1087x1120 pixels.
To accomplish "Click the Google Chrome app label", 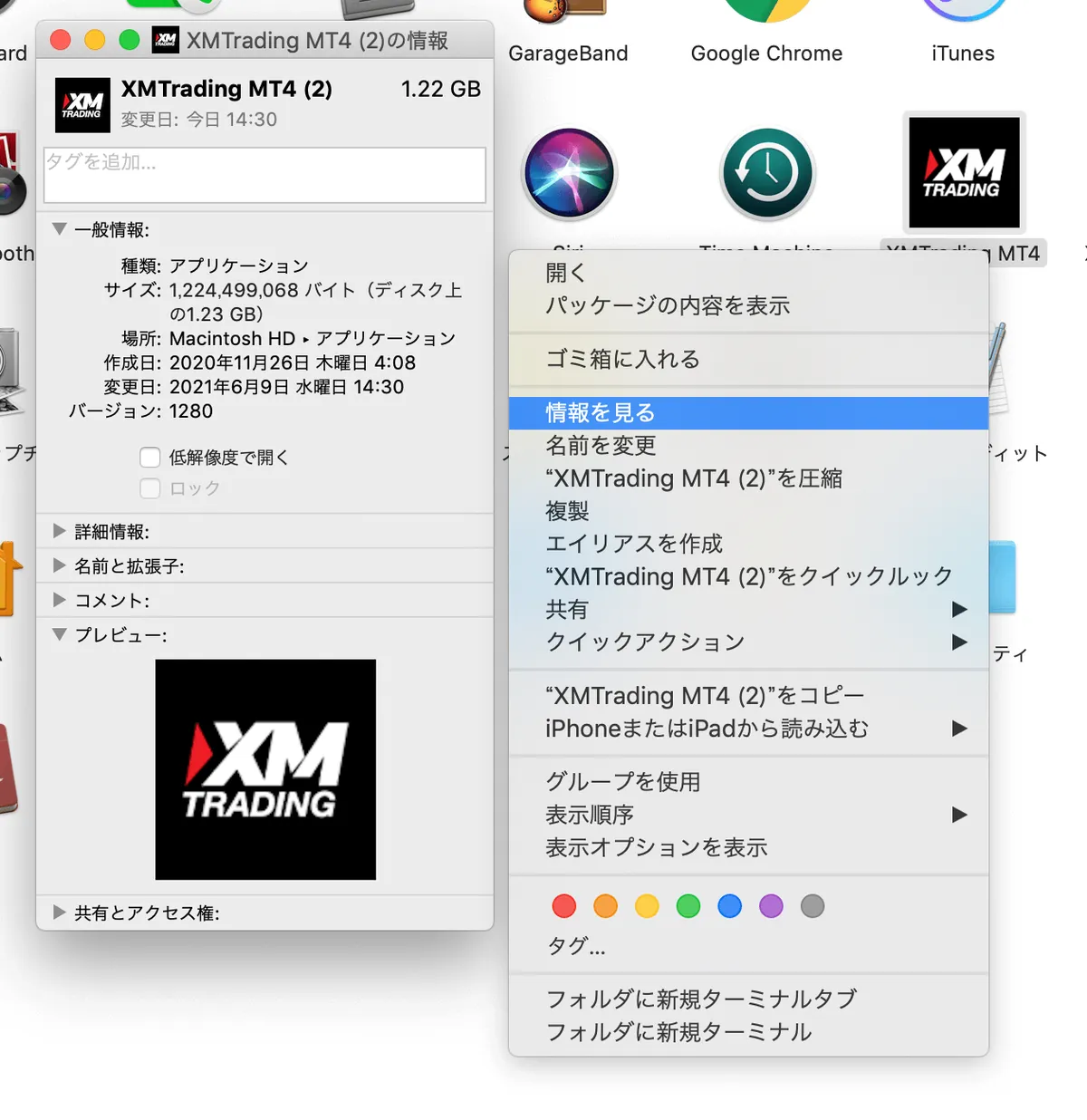I will pyautogui.click(x=766, y=53).
